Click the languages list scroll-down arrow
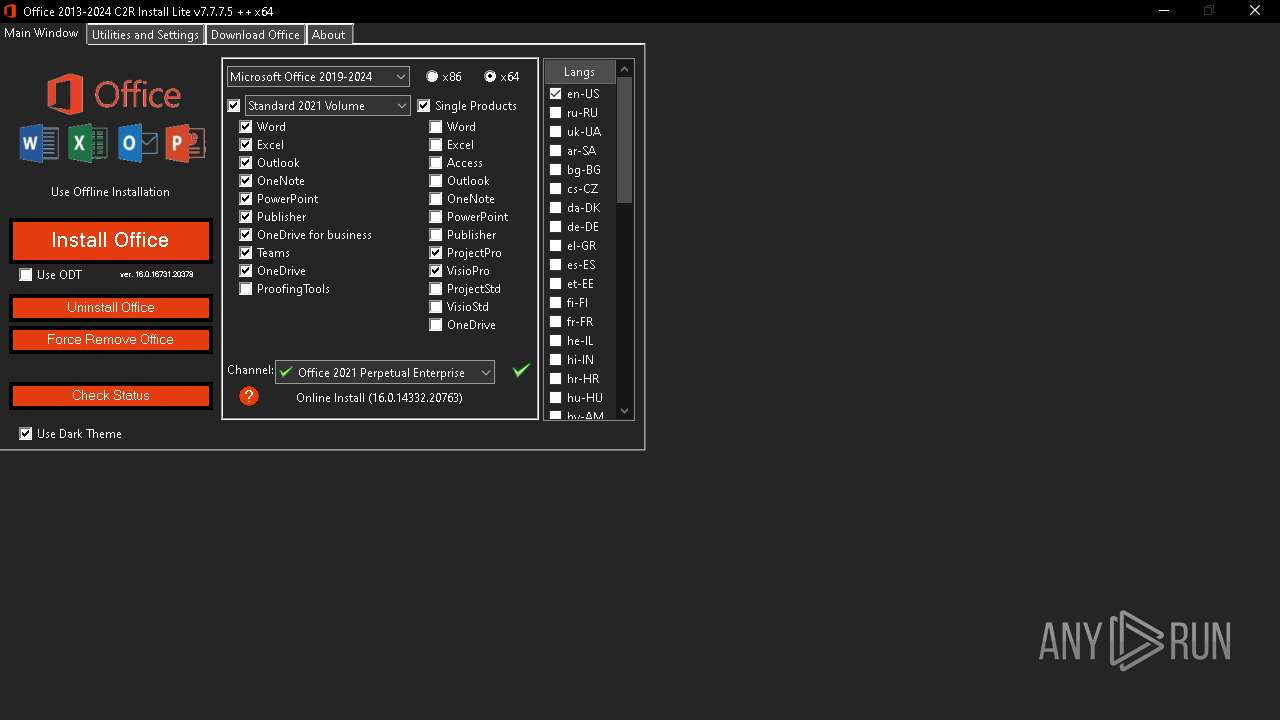1280x720 pixels. point(625,410)
